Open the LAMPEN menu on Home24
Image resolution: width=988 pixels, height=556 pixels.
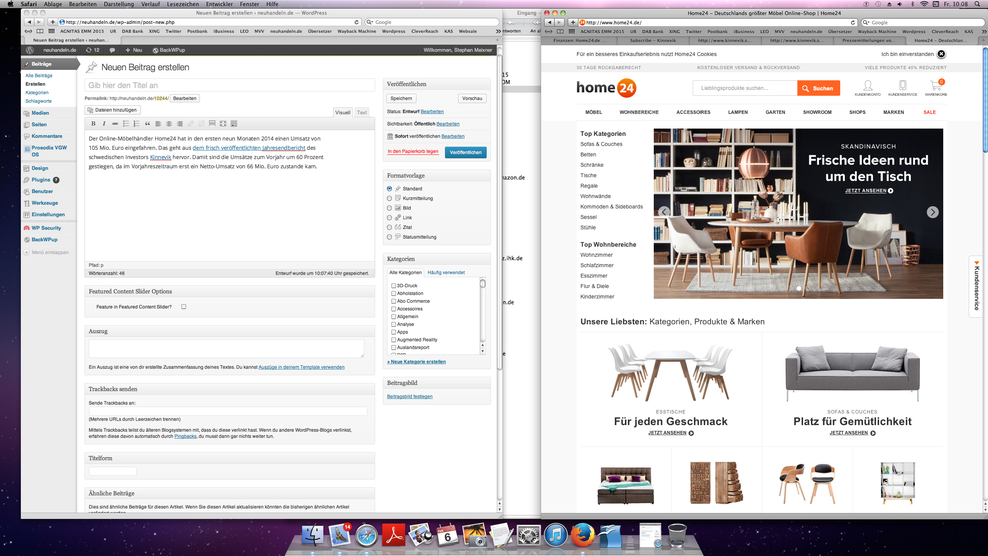(x=738, y=112)
